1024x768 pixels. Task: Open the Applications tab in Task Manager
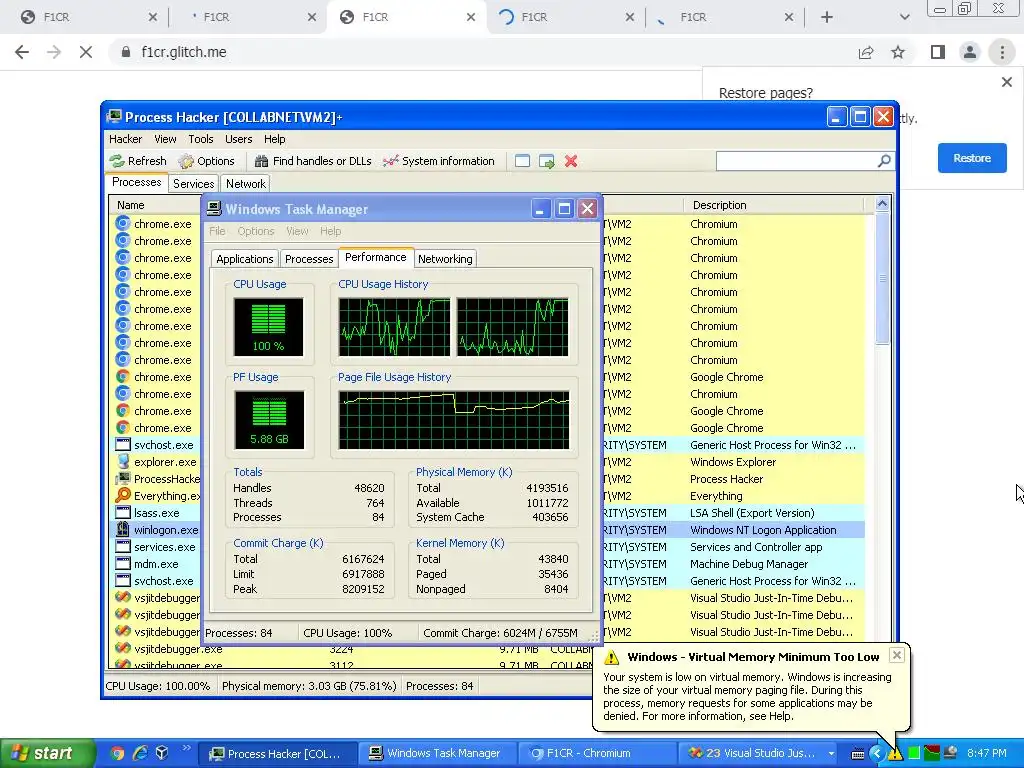[x=244, y=259]
